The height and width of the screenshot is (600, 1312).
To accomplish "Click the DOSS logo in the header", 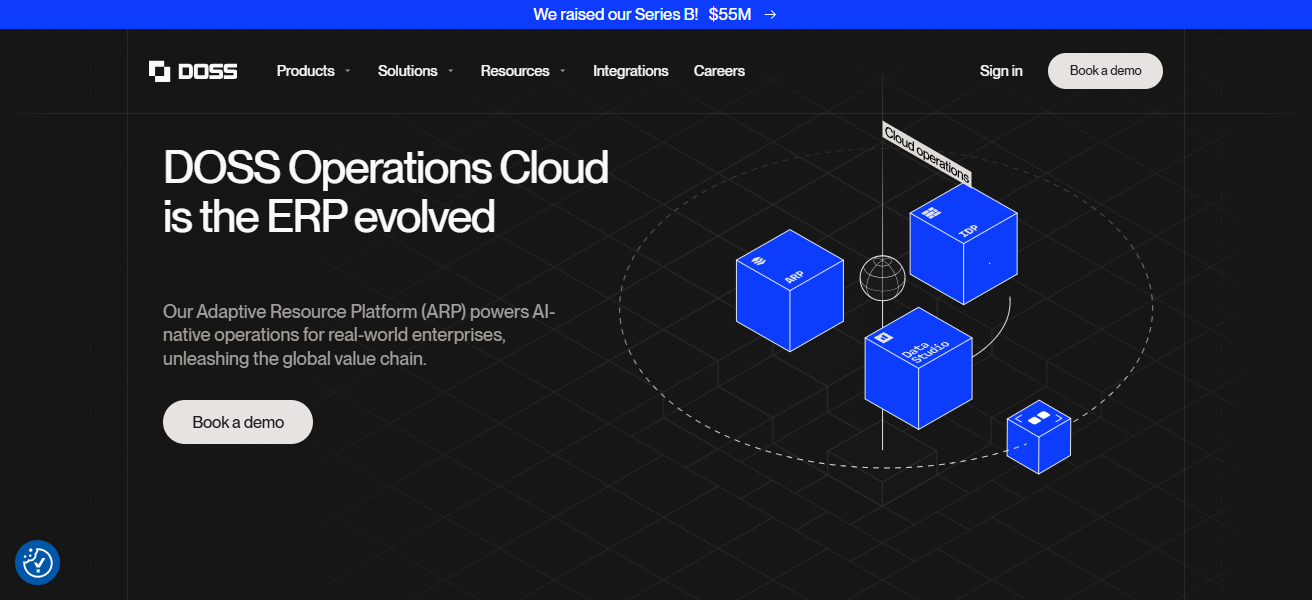I will coord(193,71).
